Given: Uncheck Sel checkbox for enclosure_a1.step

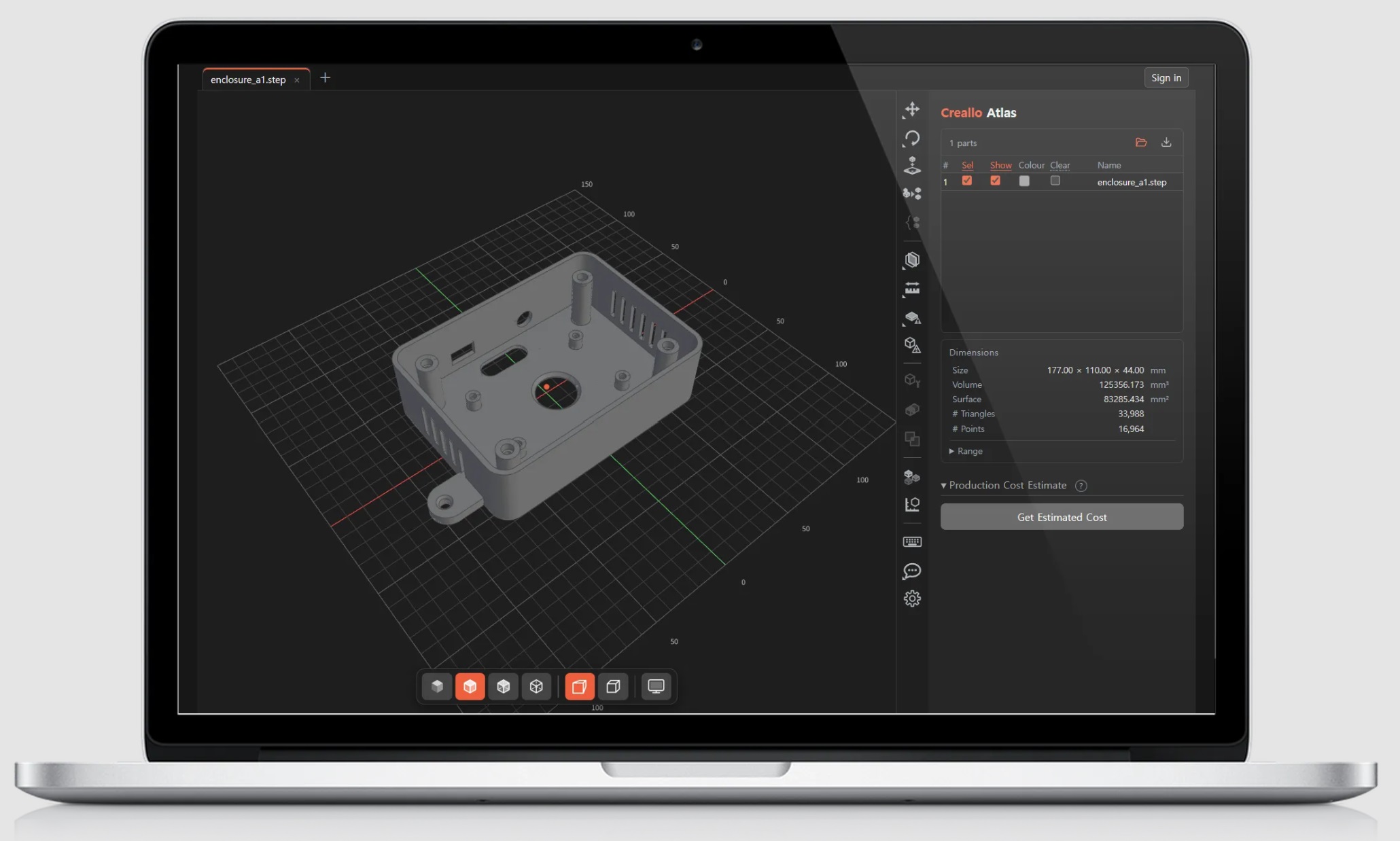Looking at the screenshot, I should pos(967,181).
